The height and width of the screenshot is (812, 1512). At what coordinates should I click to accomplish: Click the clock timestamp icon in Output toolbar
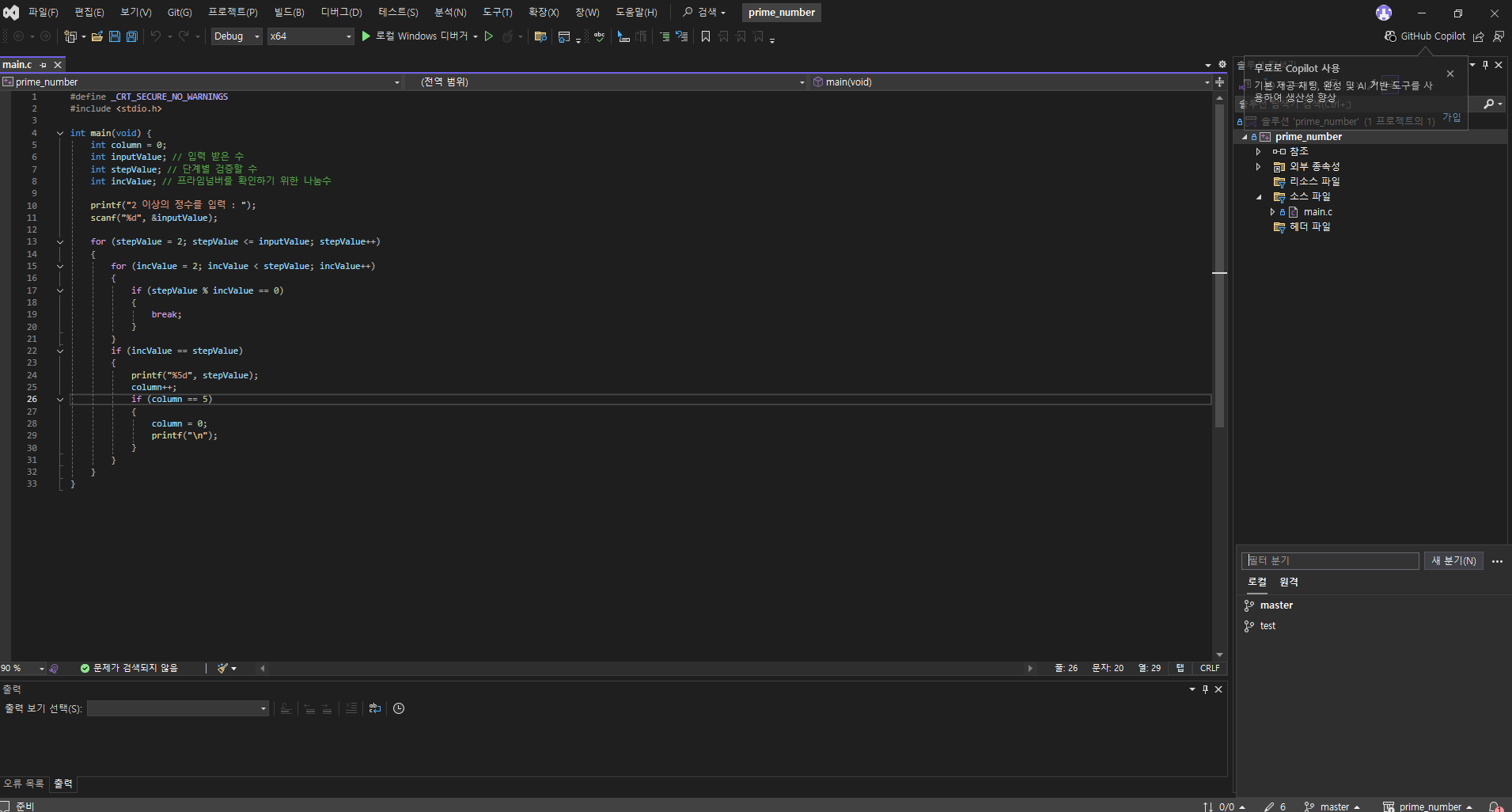pyautogui.click(x=399, y=708)
